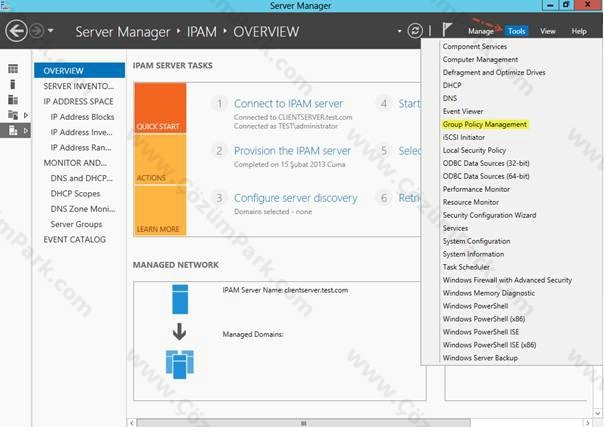Click task 6 link starting with Retrieve
Image resolution: width=604 pixels, height=427 pixels.
(410, 198)
